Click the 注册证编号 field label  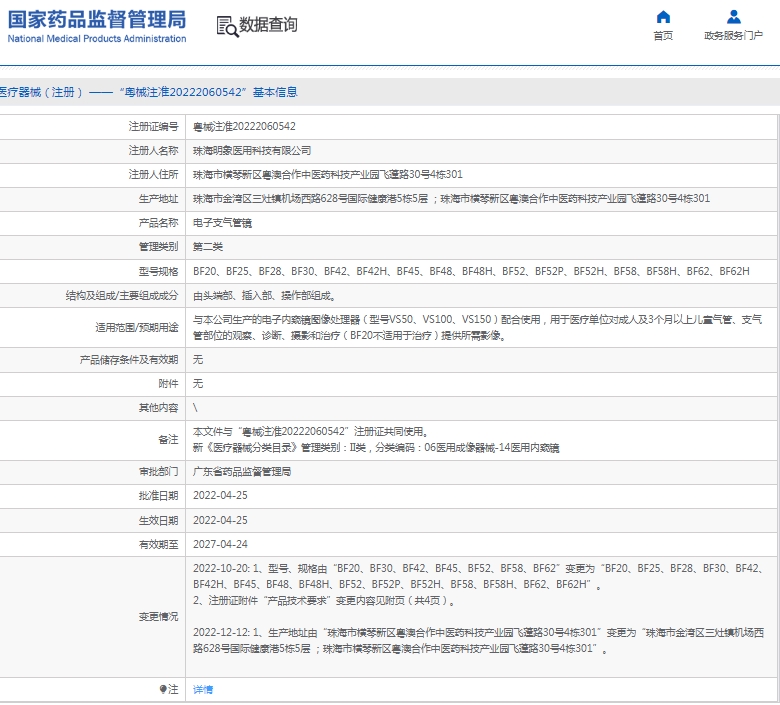pyautogui.click(x=153, y=126)
